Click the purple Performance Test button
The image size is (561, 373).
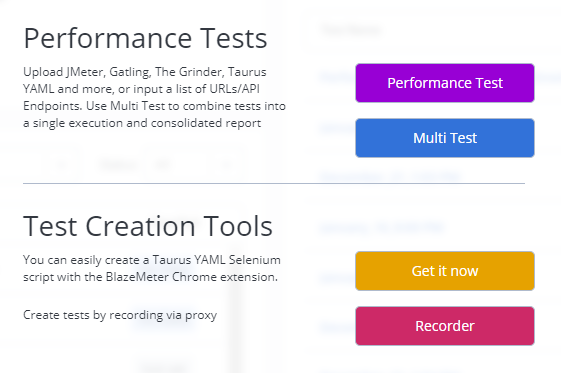coord(445,83)
